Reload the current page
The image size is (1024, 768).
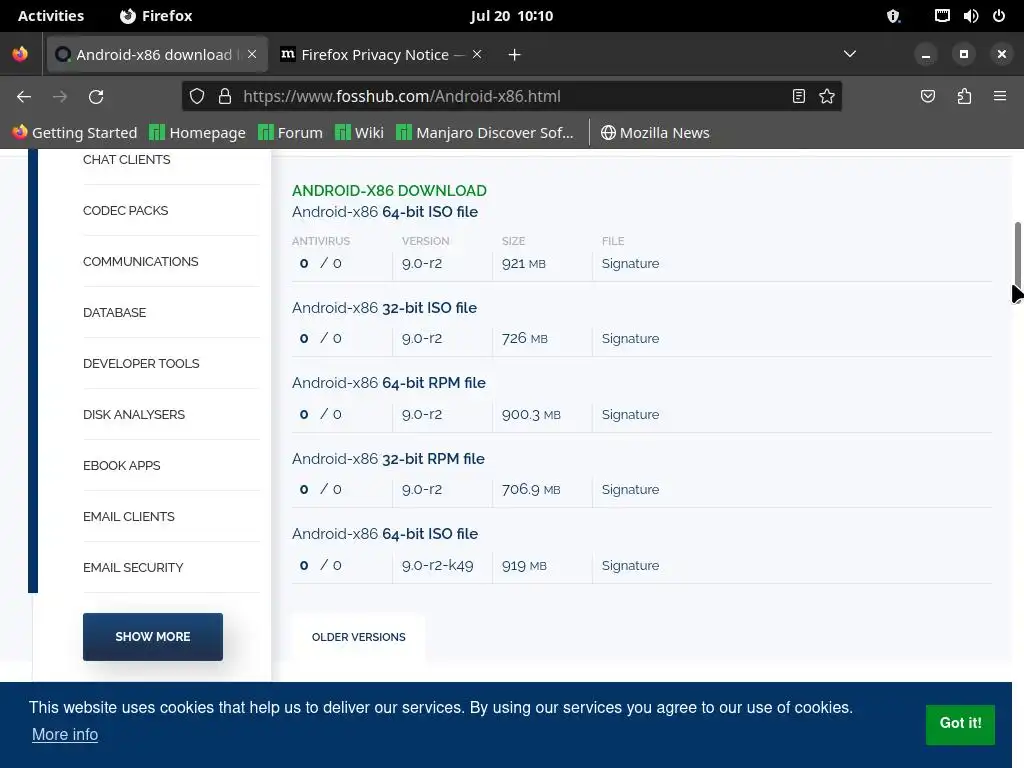(x=96, y=97)
